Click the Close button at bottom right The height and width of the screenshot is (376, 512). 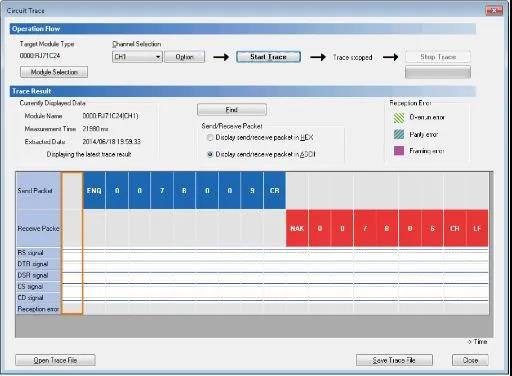click(470, 360)
